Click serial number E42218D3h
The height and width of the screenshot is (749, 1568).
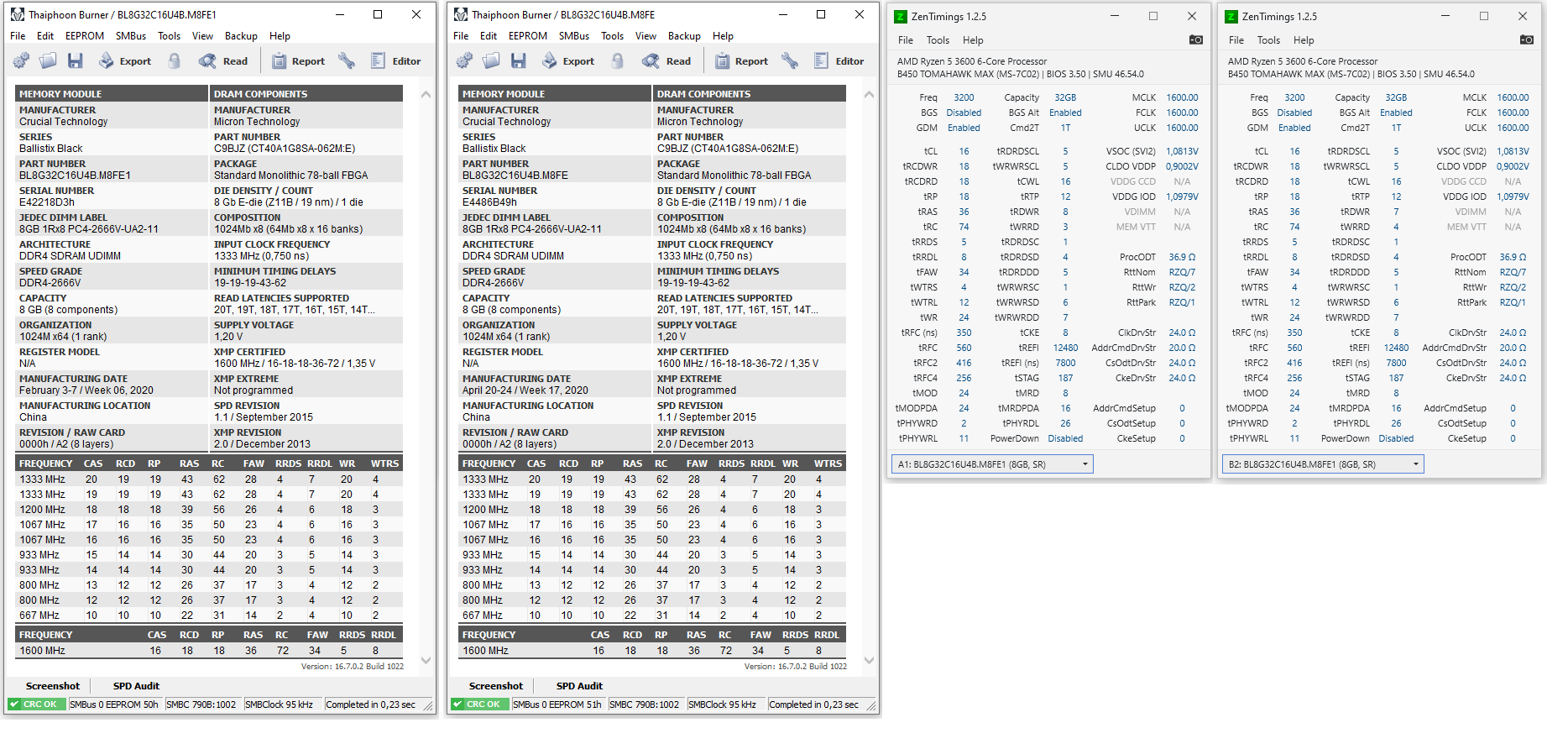point(47,202)
